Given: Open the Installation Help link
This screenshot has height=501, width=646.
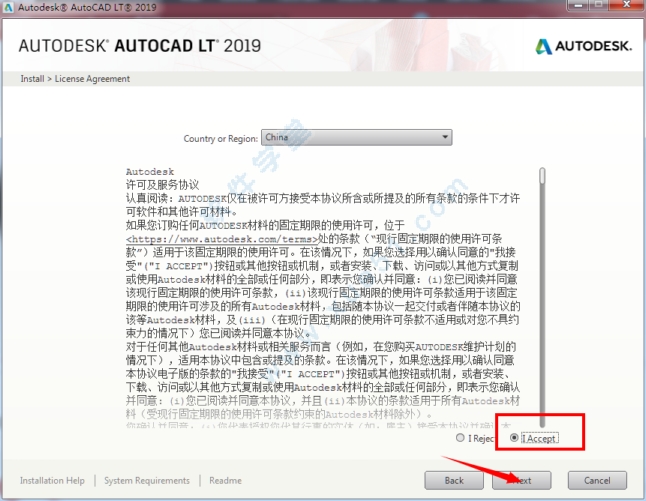Looking at the screenshot, I should tap(52, 480).
